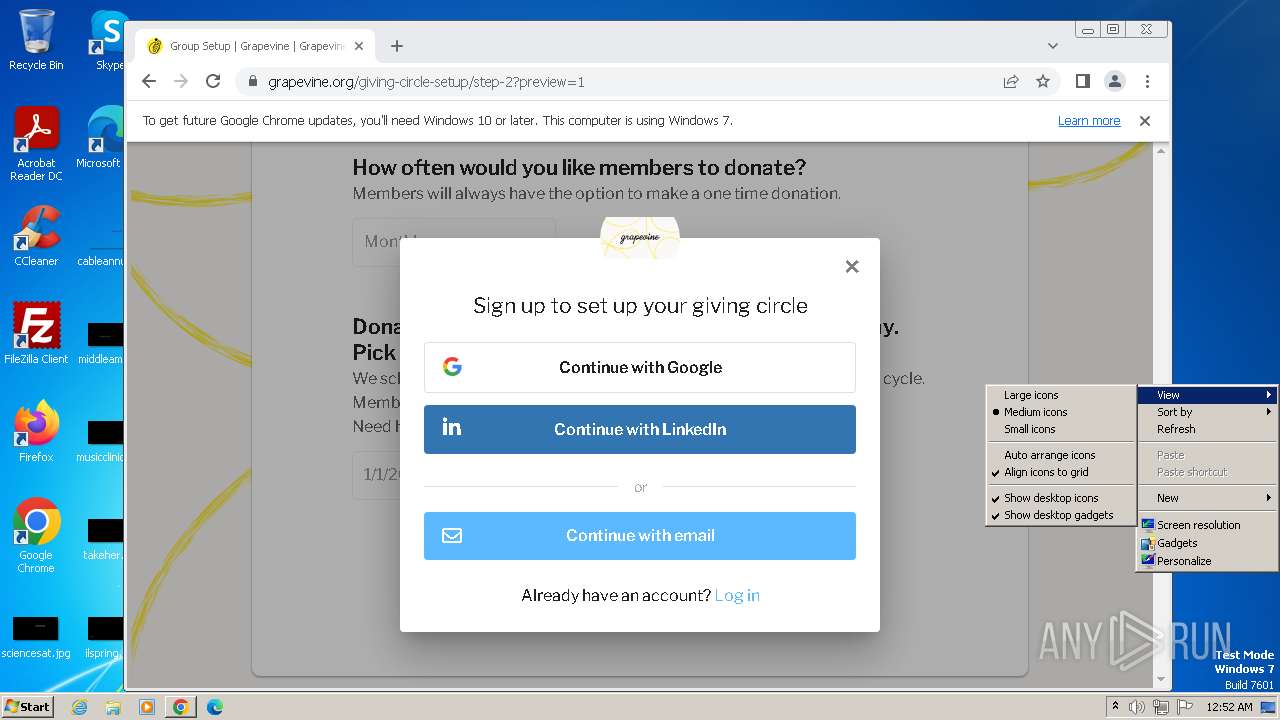1280x720 pixels.
Task: Expand the New submenu
Action: [1207, 498]
